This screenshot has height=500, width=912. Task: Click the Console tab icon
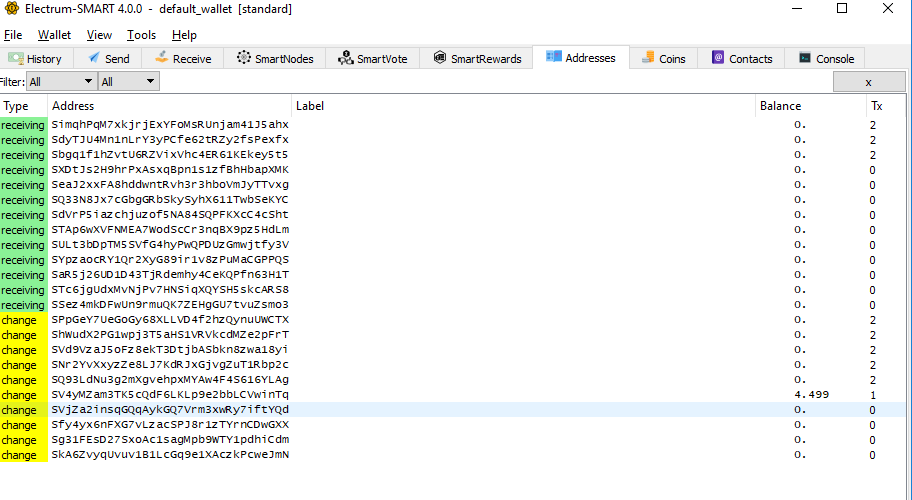805,58
